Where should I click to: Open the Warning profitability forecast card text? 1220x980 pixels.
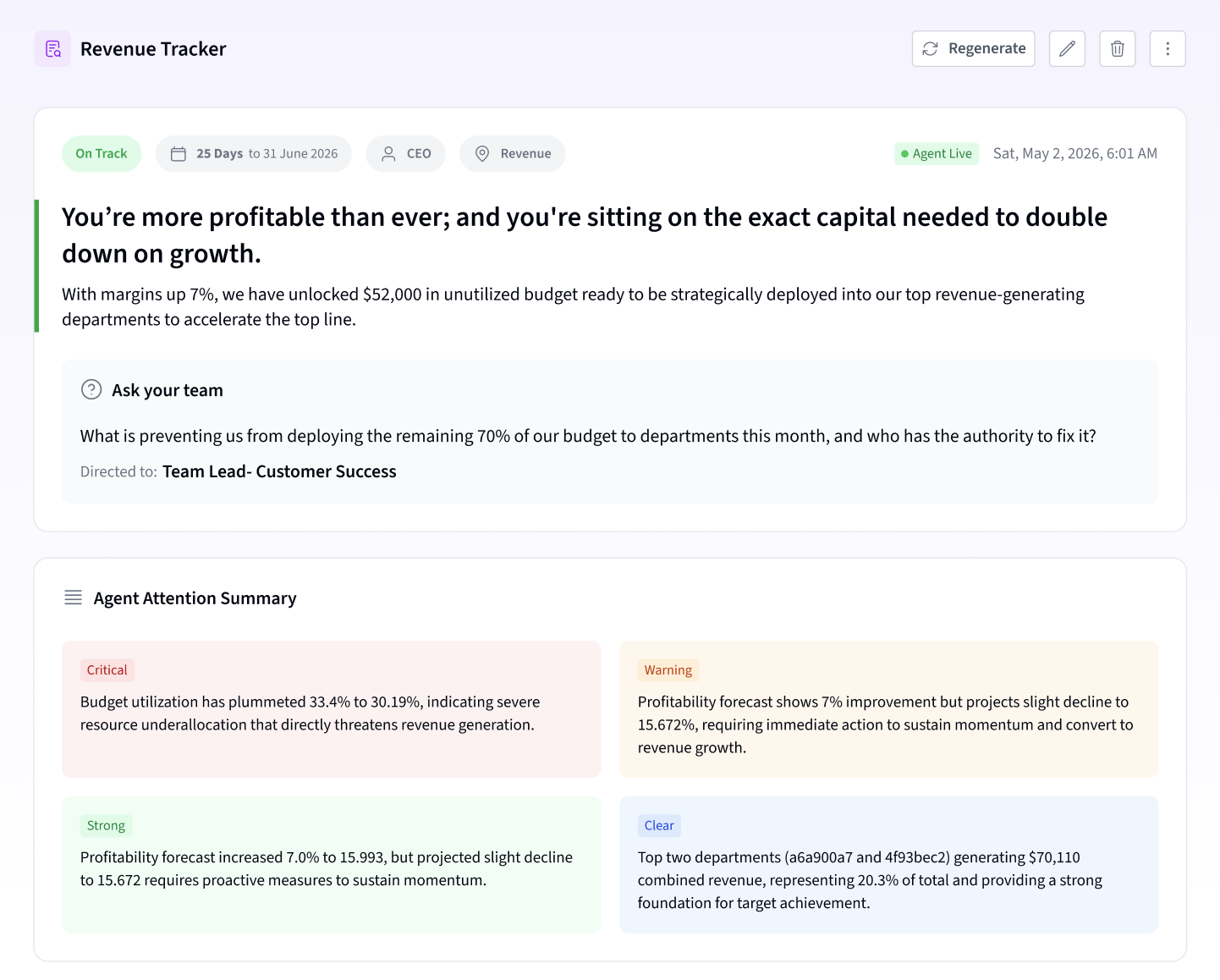tap(885, 724)
